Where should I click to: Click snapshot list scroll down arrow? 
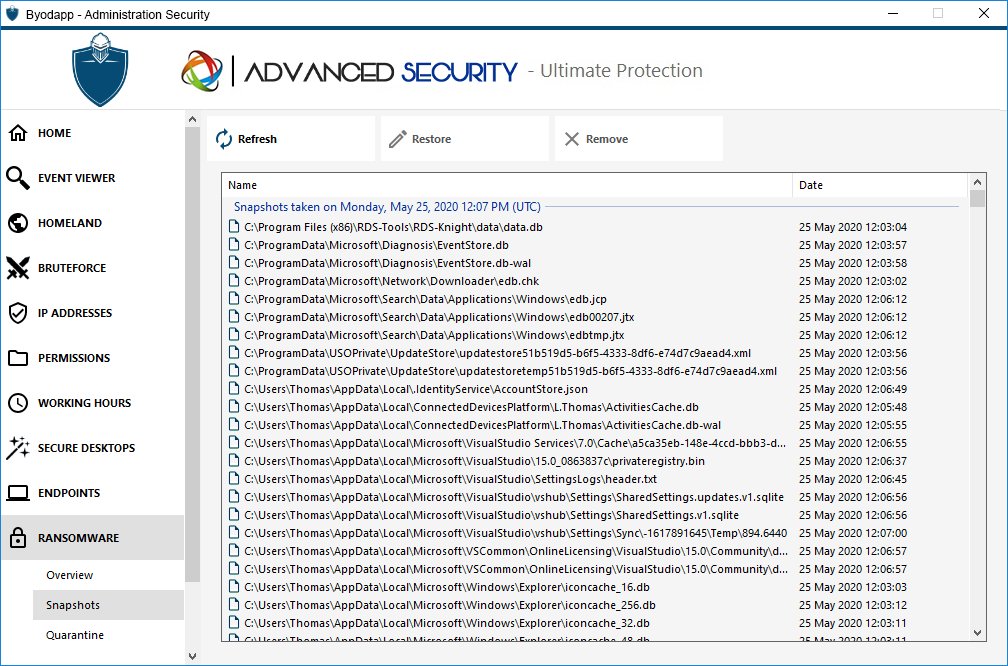(977, 633)
